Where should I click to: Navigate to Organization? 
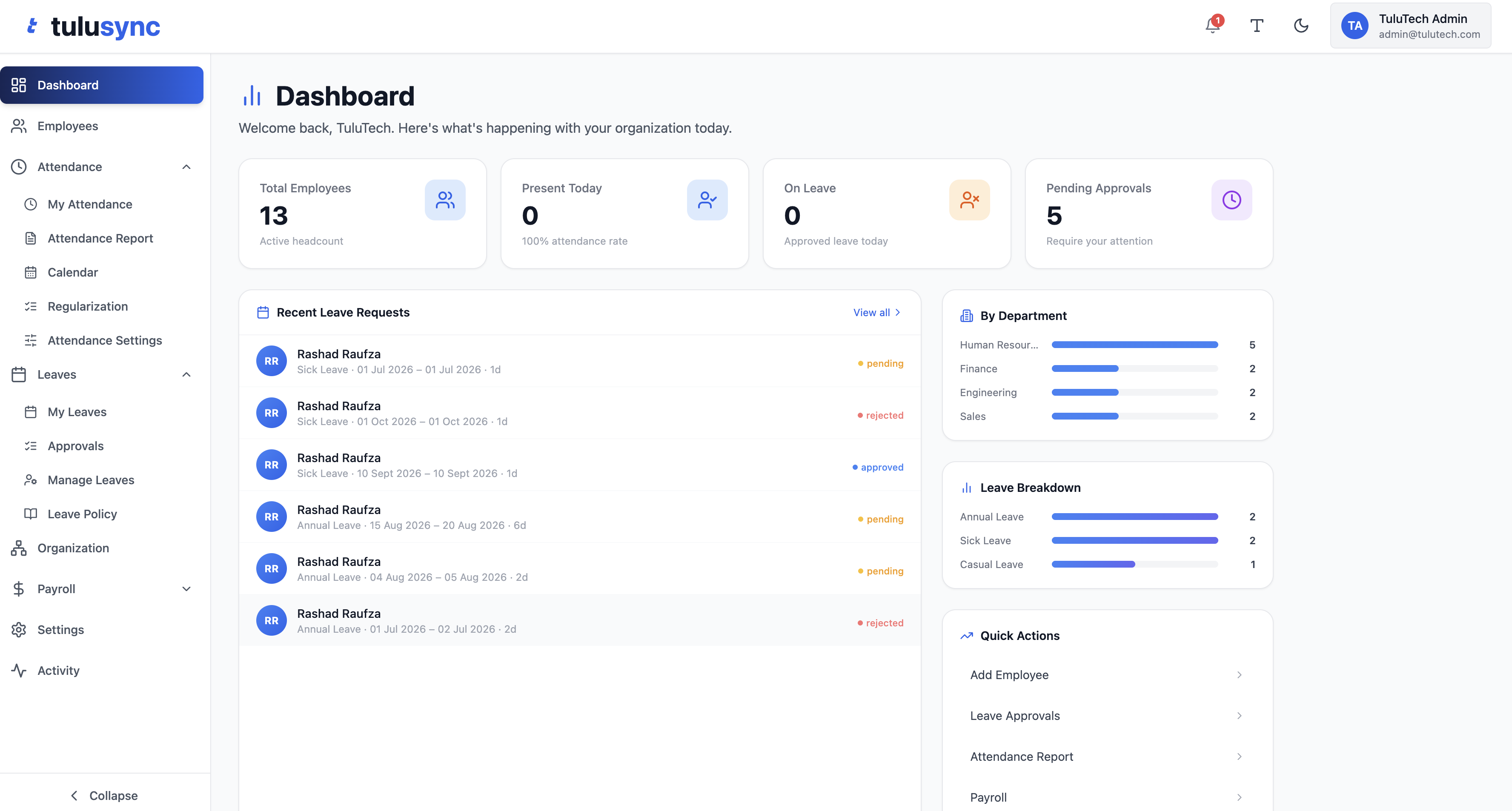(x=102, y=548)
